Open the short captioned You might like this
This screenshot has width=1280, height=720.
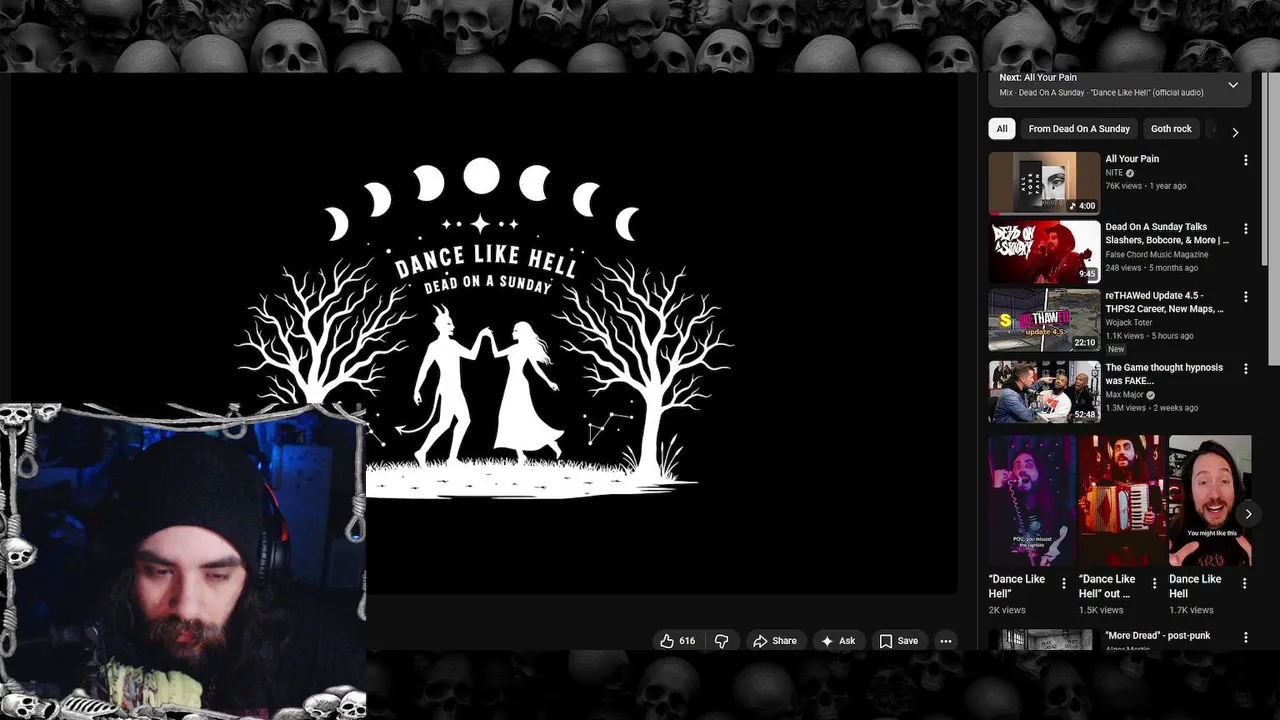point(1210,501)
